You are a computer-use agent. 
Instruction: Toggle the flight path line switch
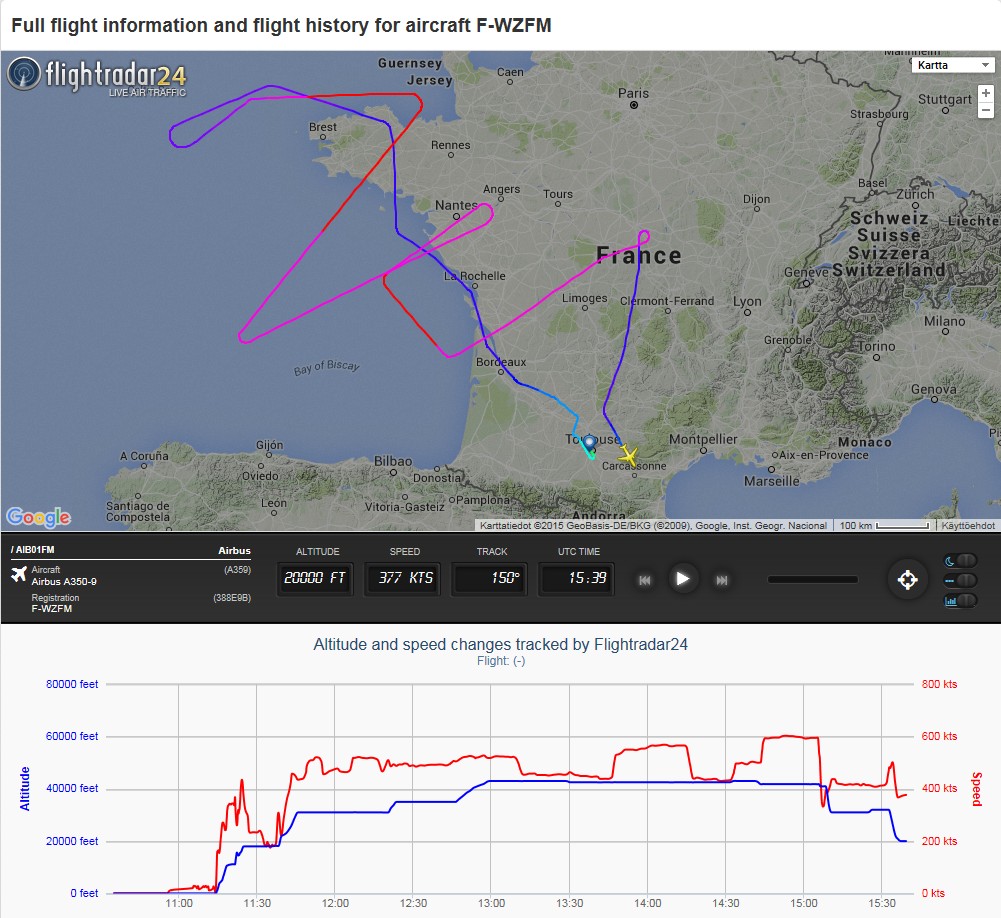pyautogui.click(x=960, y=580)
